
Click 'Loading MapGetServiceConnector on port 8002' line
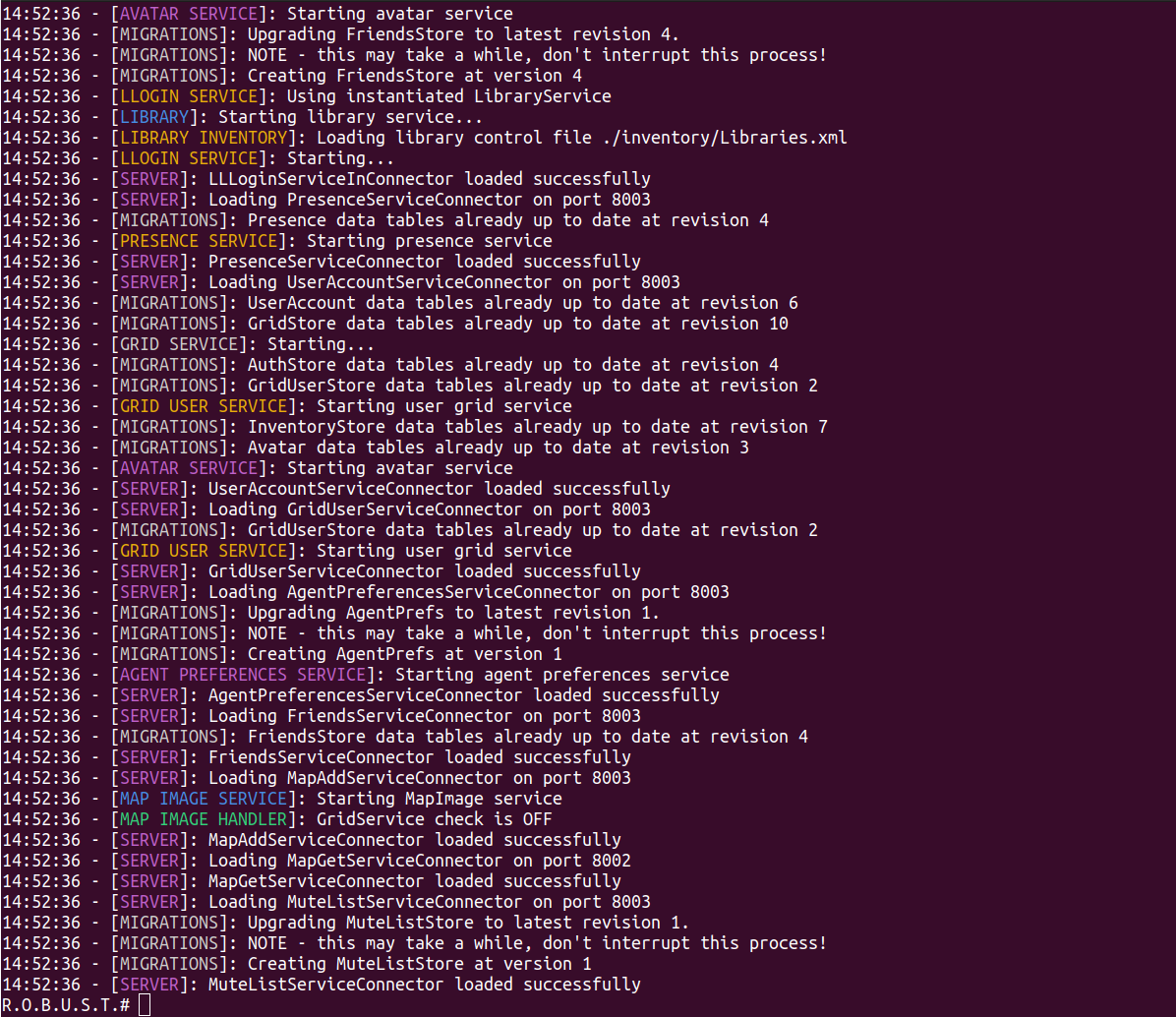pyautogui.click(x=316, y=861)
